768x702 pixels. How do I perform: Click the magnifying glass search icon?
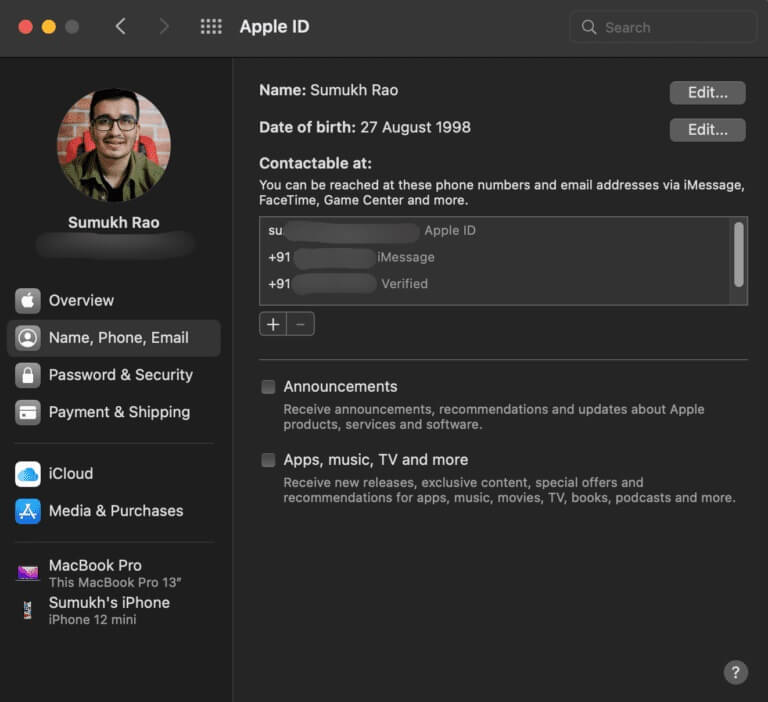click(589, 27)
